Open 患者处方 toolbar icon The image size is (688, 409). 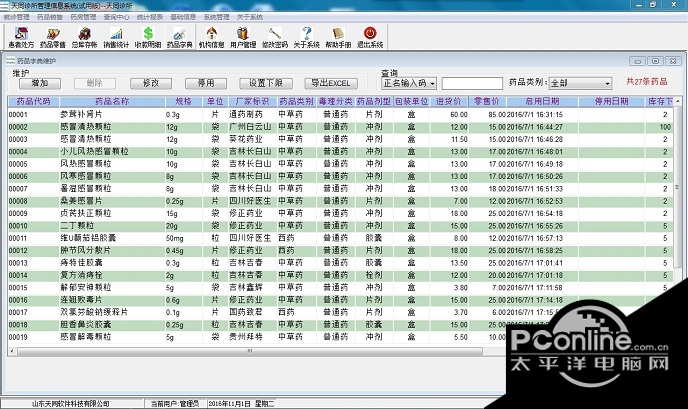pyautogui.click(x=21, y=37)
